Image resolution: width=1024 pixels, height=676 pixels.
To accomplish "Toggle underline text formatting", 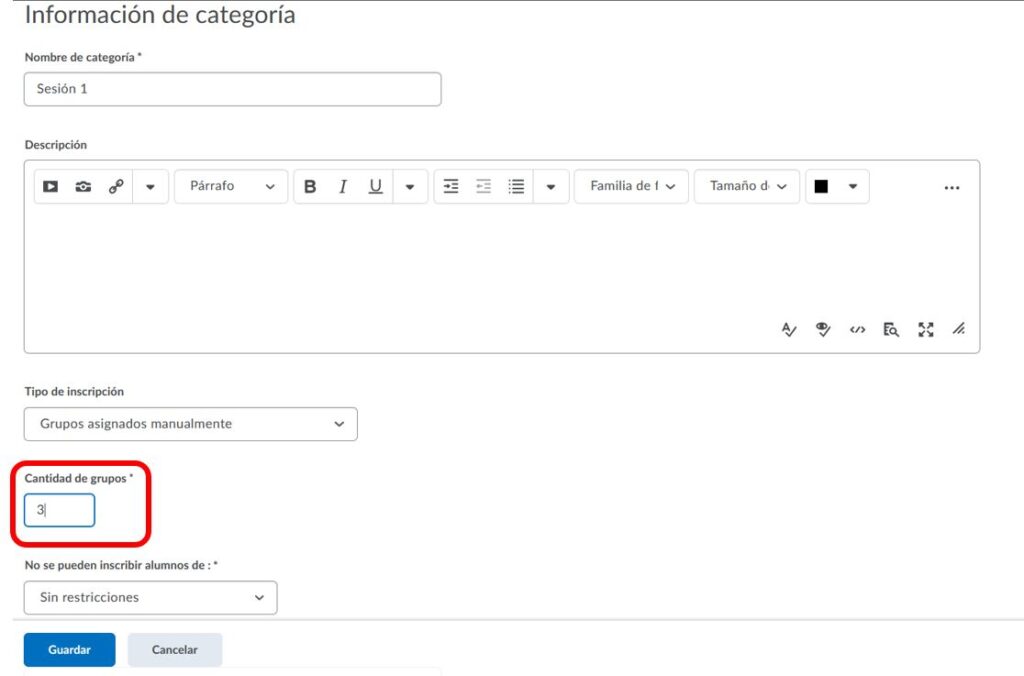I will 376,187.
